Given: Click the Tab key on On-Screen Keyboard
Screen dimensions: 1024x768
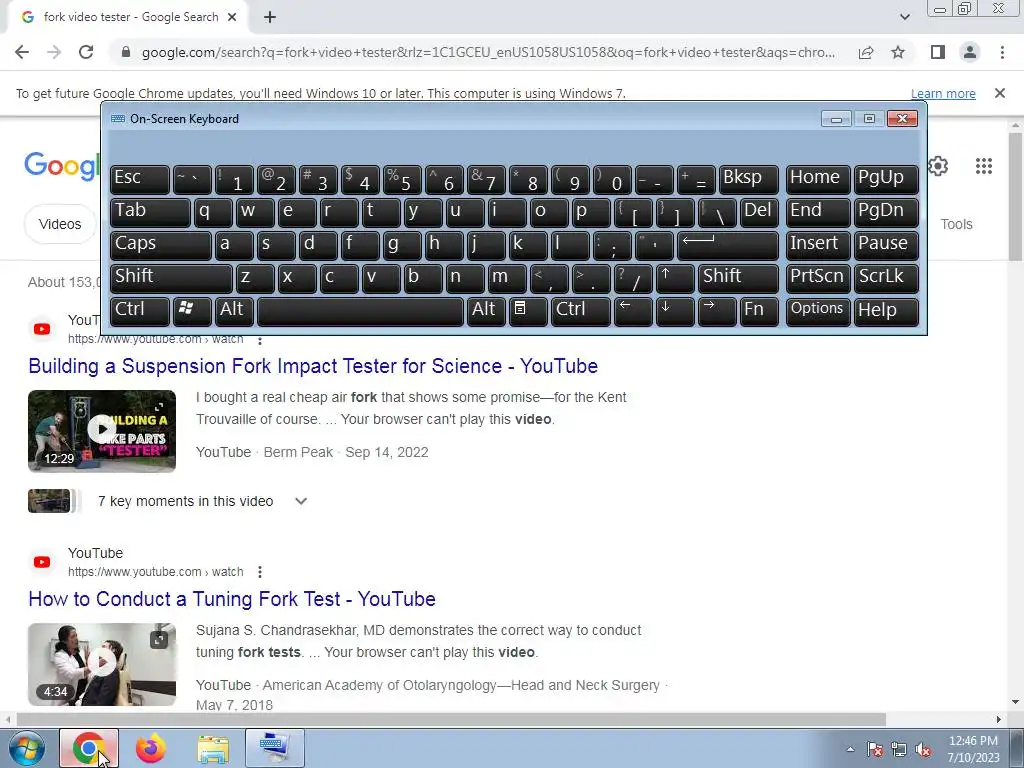Looking at the screenshot, I should (150, 212).
